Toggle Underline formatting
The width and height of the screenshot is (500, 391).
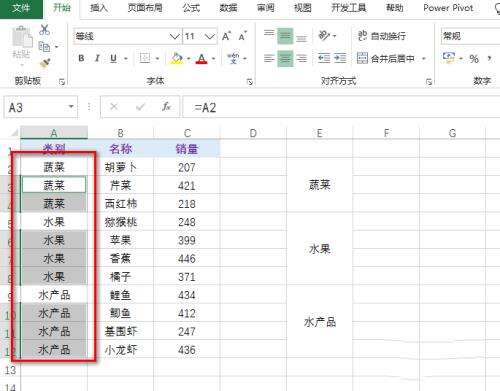point(113,58)
